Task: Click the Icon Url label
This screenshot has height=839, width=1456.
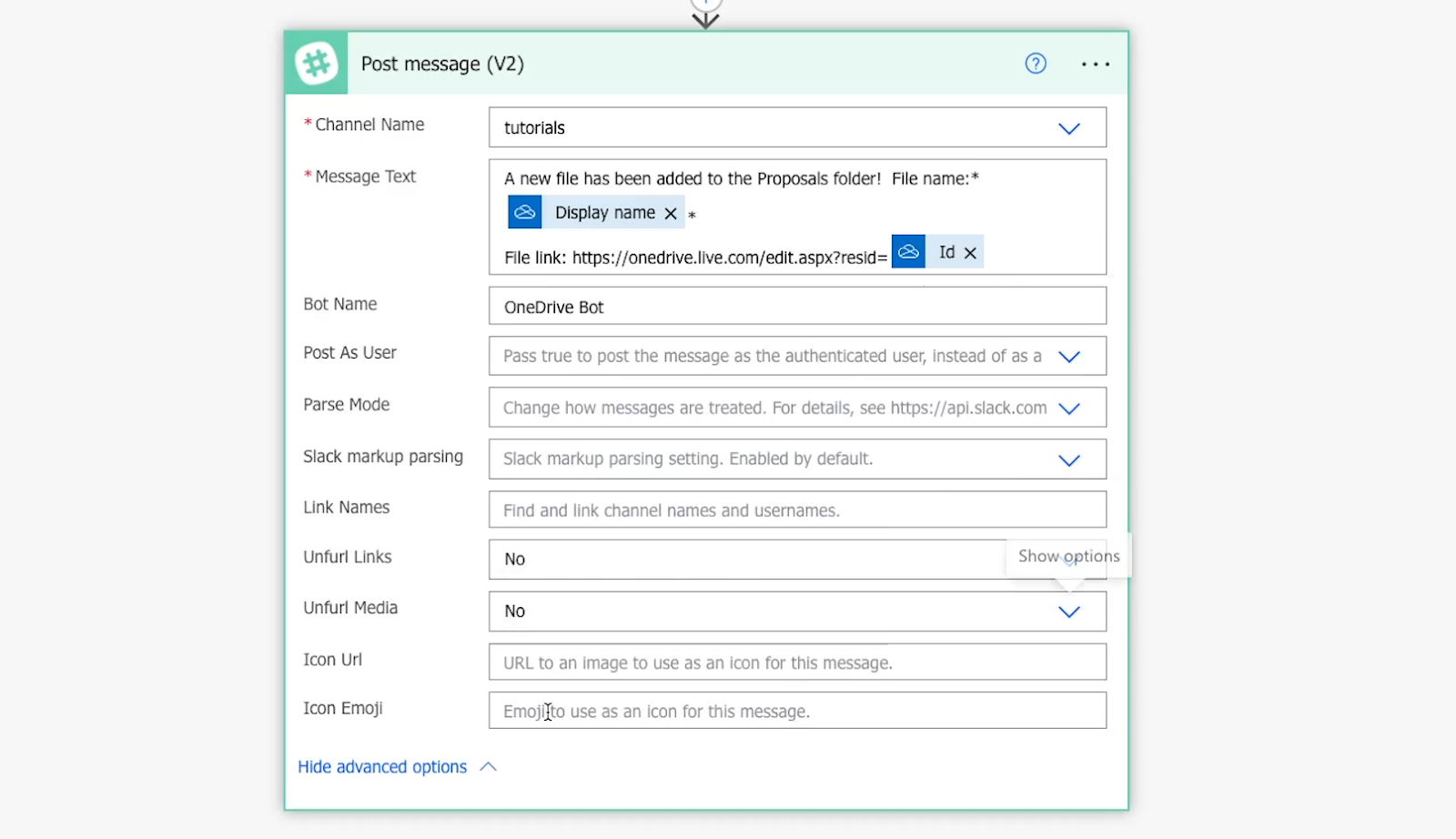Action: [333, 660]
